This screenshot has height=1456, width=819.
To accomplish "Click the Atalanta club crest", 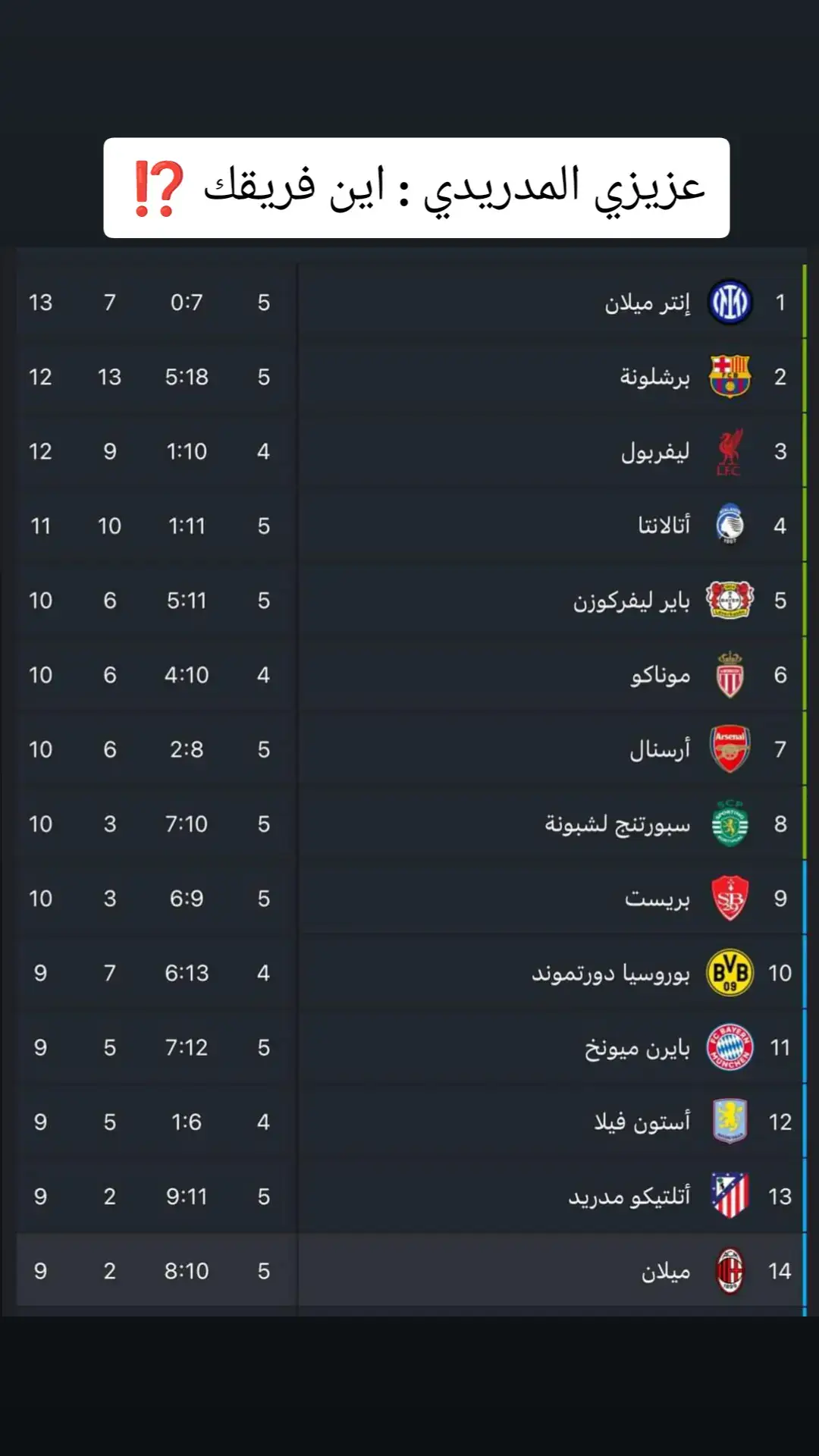I will pyautogui.click(x=730, y=525).
